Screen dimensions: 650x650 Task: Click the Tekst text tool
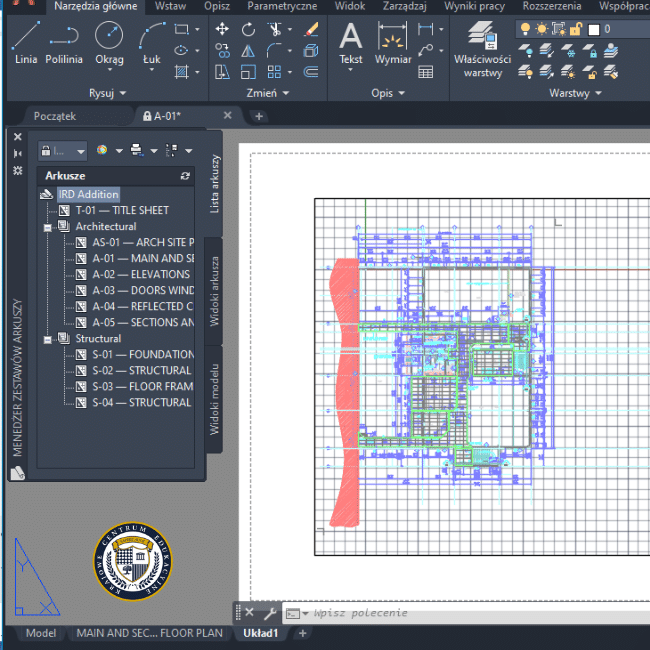351,43
